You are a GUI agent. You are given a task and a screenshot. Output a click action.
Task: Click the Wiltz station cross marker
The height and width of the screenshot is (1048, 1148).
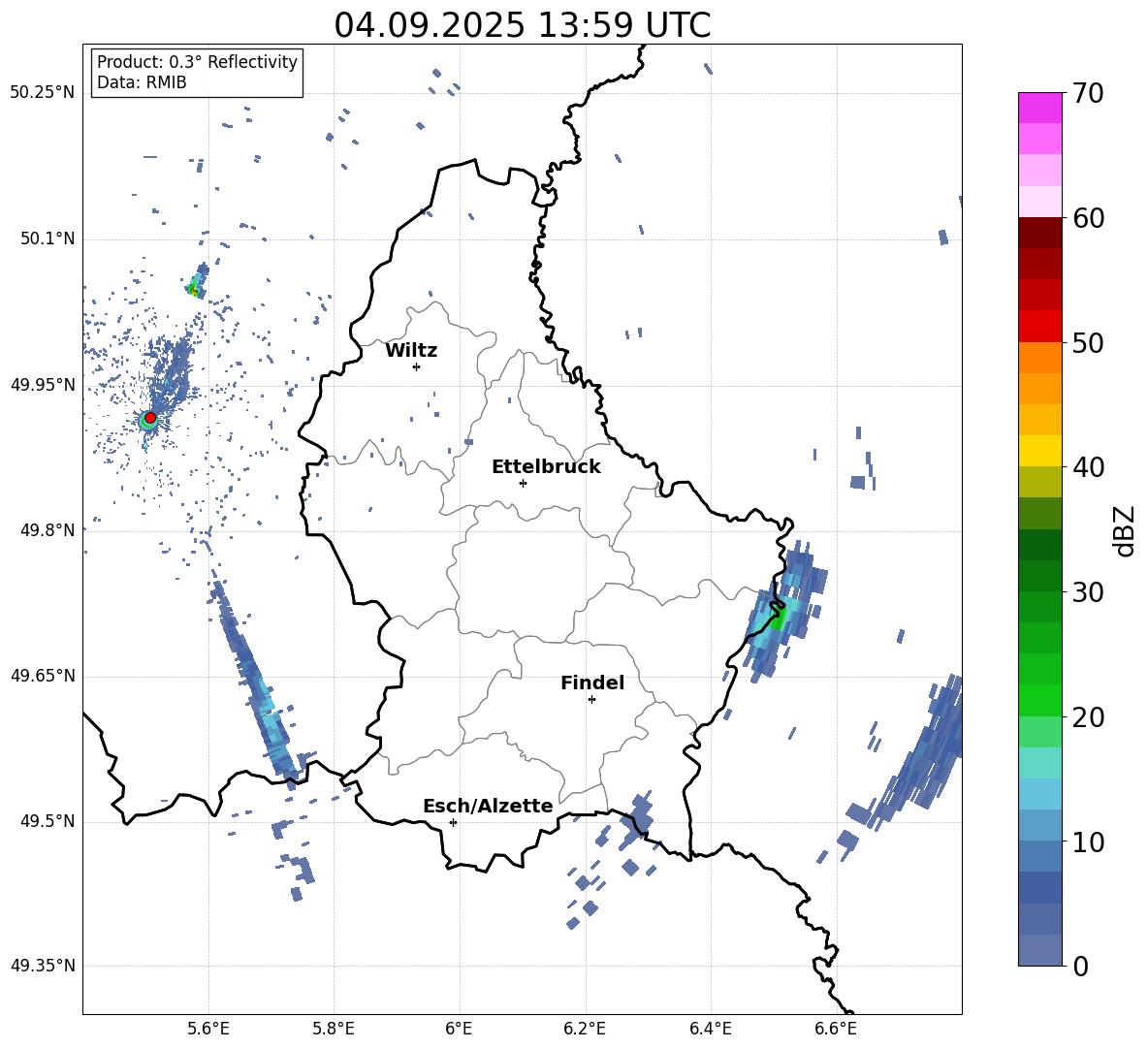pos(416,366)
